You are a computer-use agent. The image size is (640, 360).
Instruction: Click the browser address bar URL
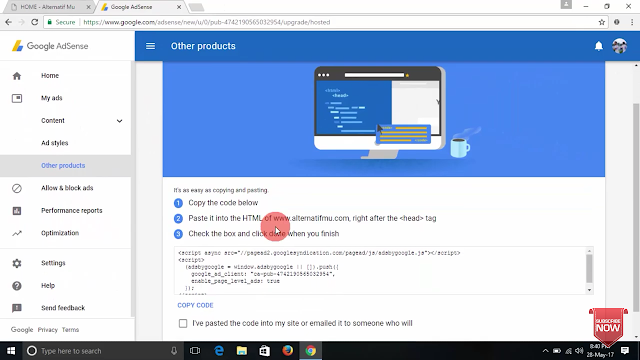pos(207,22)
